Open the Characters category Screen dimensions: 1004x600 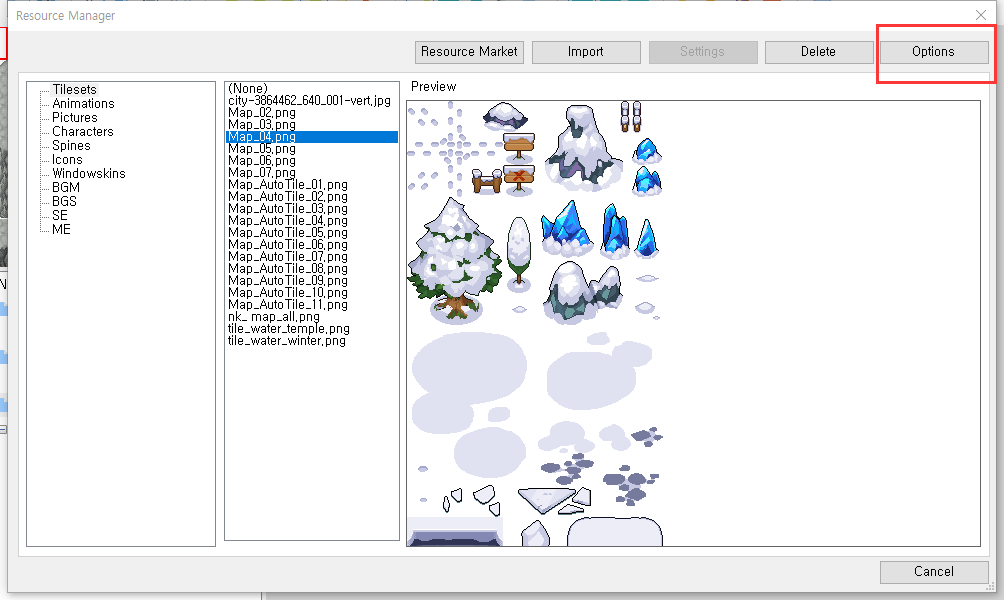(83, 132)
